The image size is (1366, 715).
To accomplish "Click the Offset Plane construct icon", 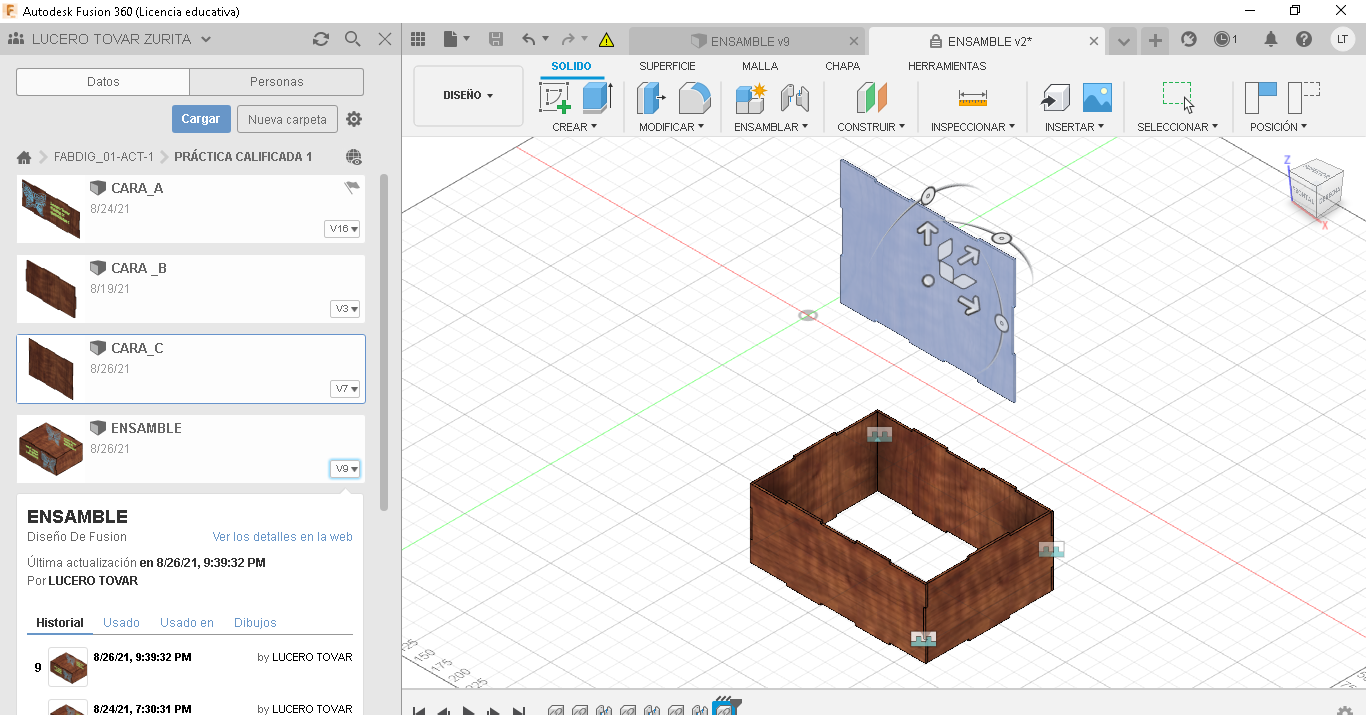I will click(x=871, y=98).
